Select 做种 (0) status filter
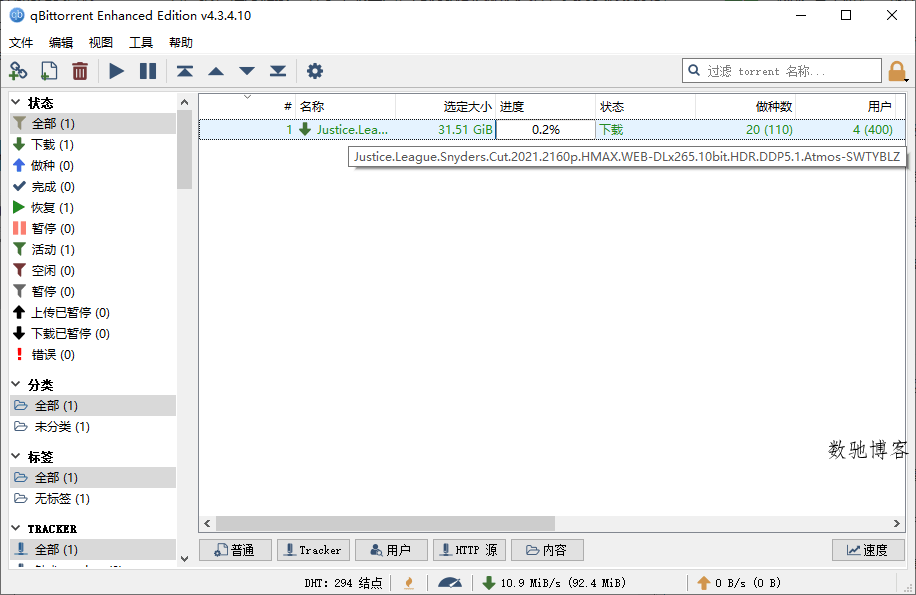Image resolution: width=916 pixels, height=595 pixels. click(93, 165)
